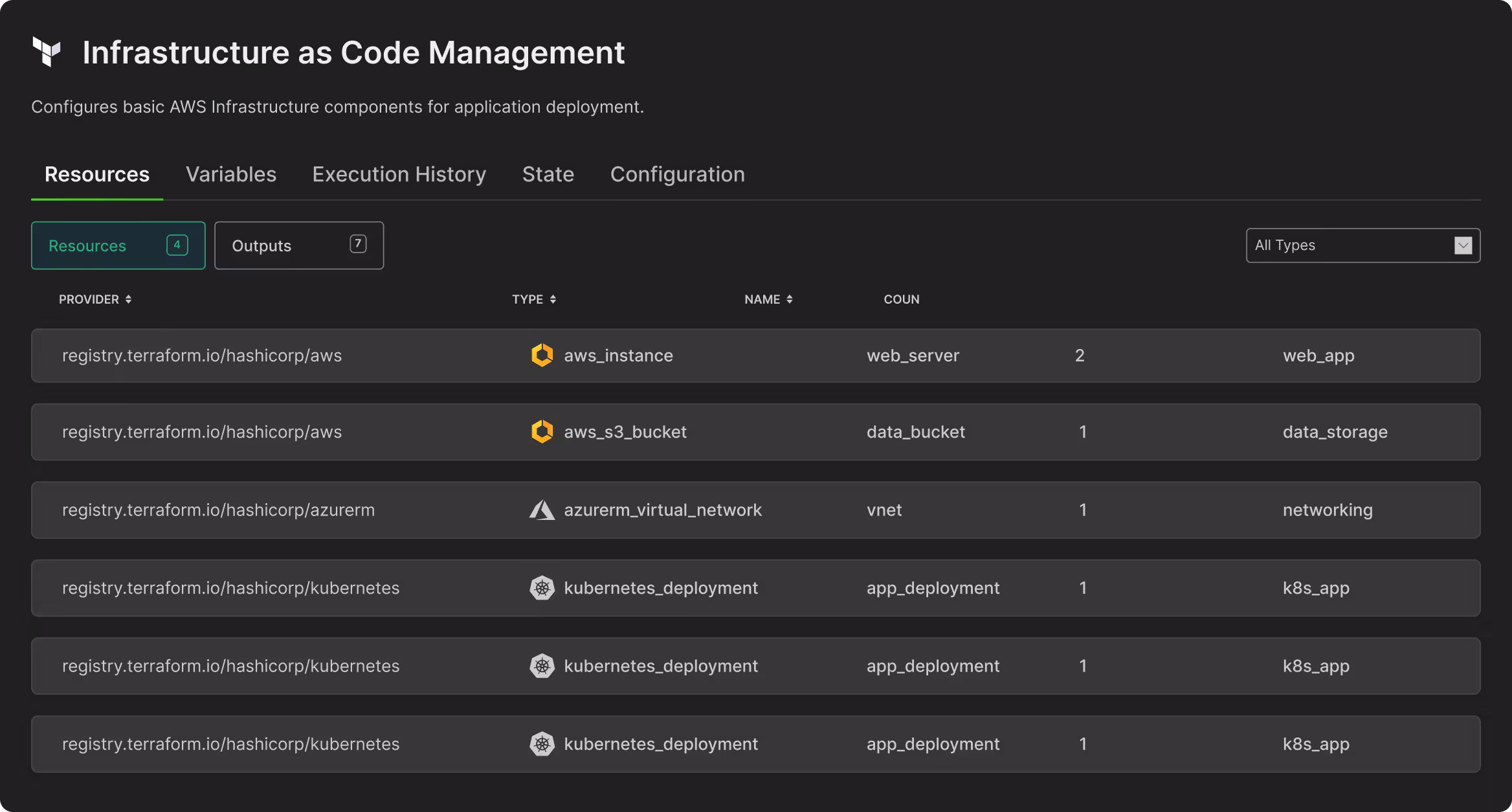
Task: Select the Outputs sub-tab button
Action: 299,245
